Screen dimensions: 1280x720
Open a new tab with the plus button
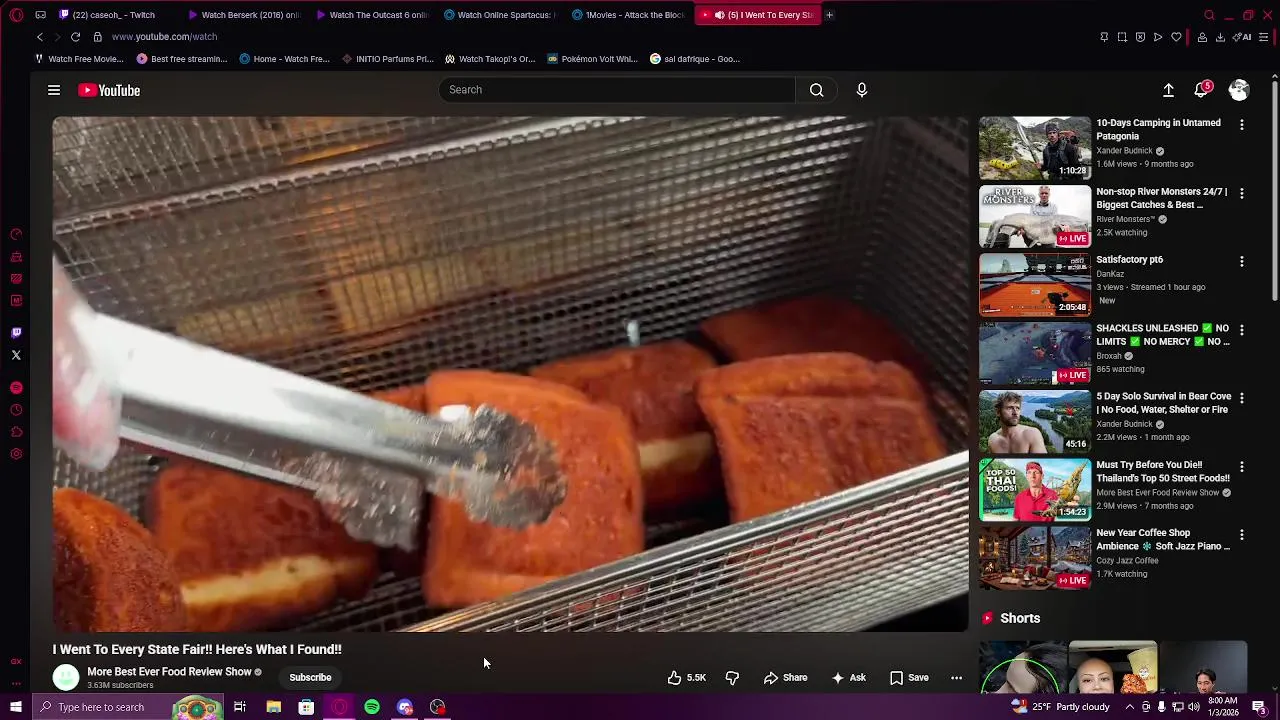[829, 15]
